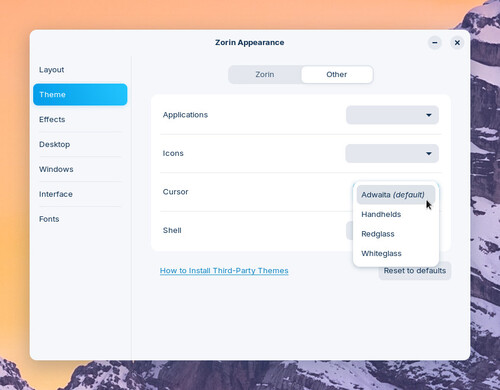Switch to the Zorin tab
This screenshot has width=500, height=390.
[265, 74]
